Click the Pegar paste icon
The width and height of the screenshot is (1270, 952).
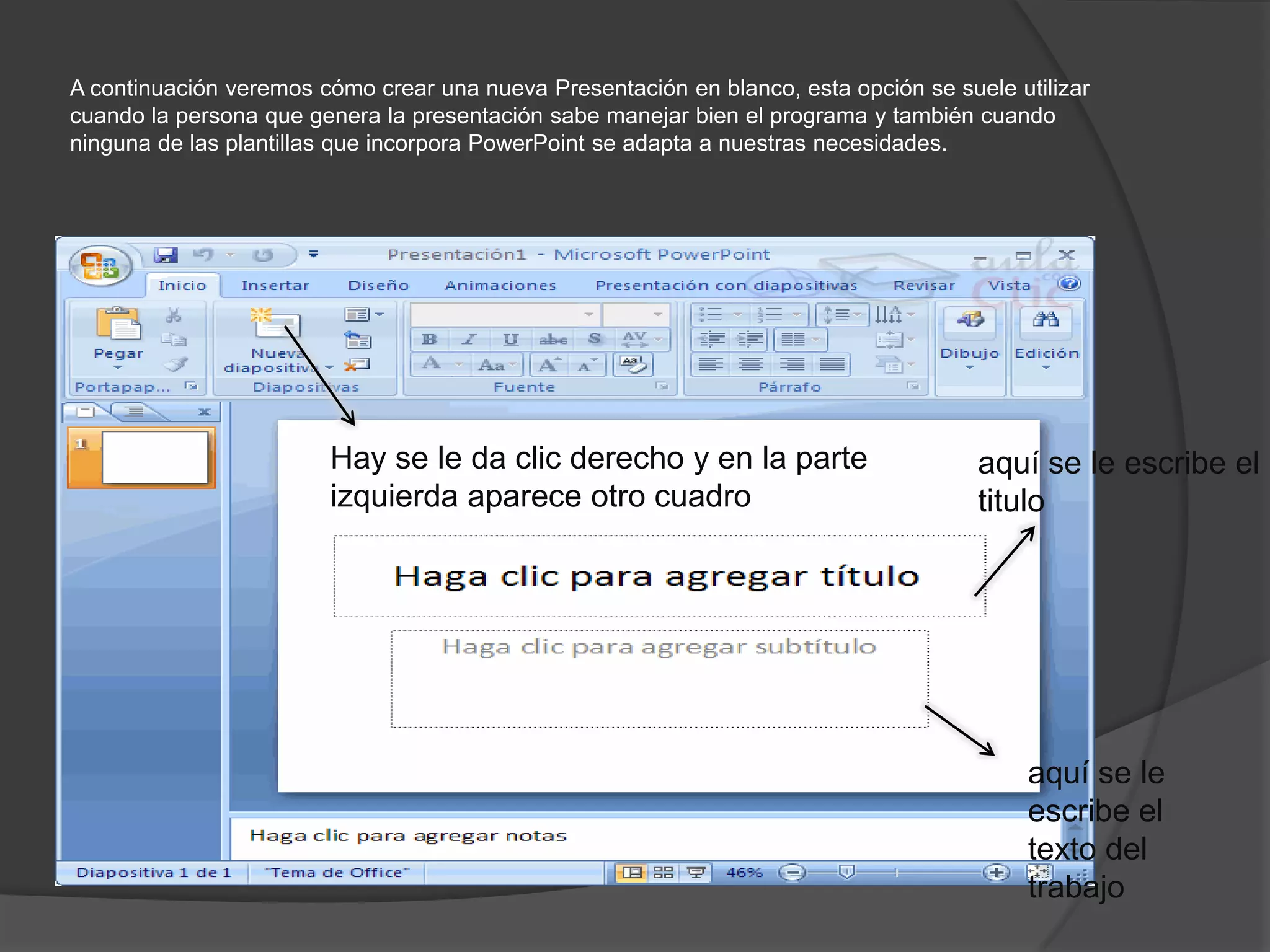118,324
